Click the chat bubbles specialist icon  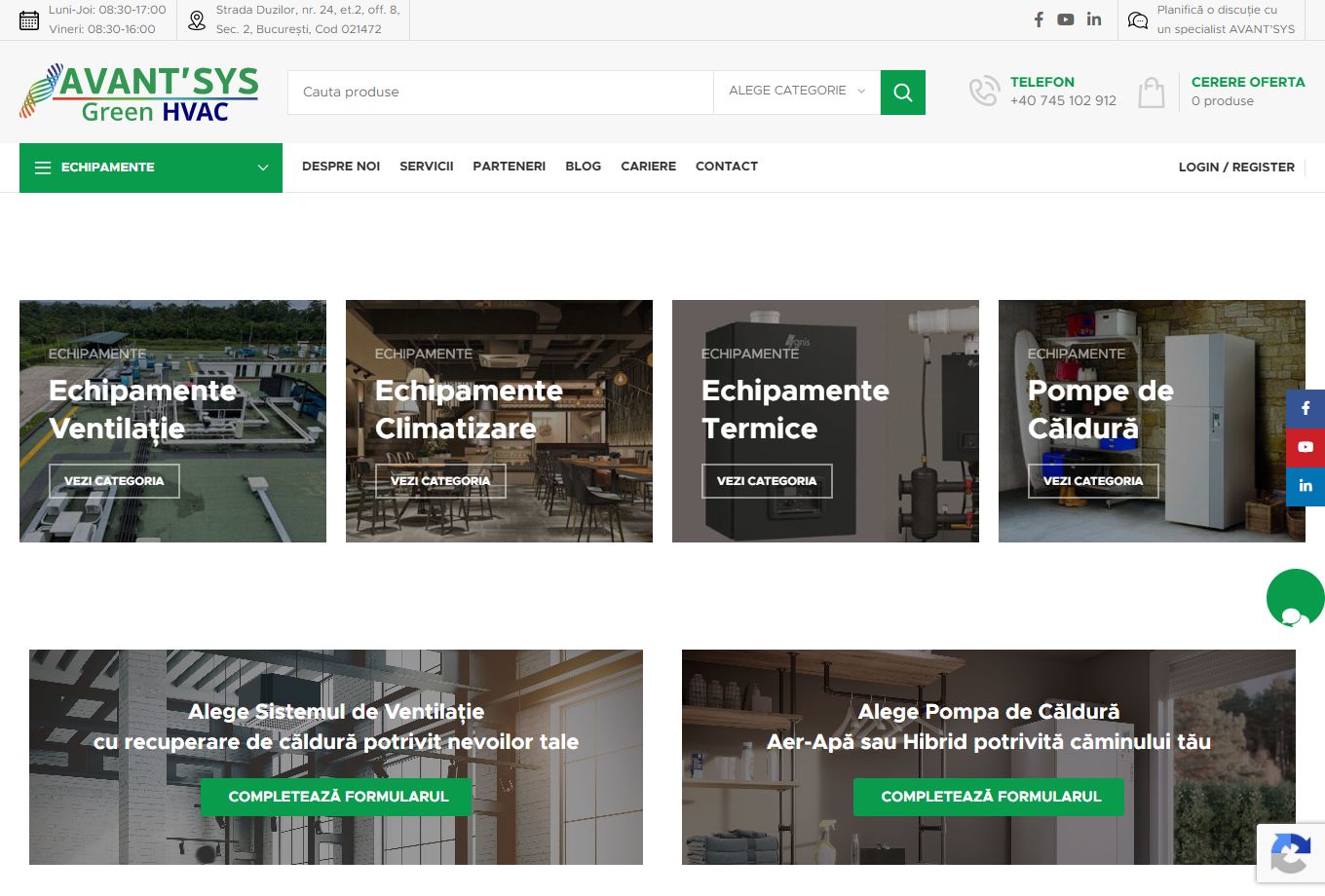pos(1138,20)
